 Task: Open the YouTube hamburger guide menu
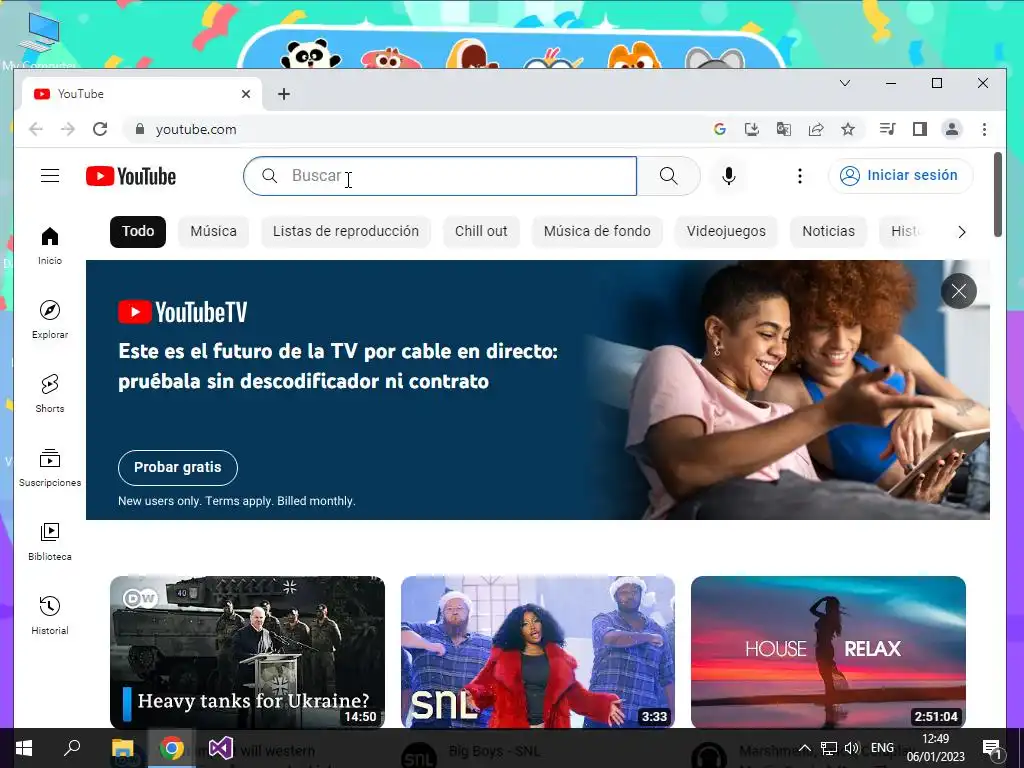50,176
